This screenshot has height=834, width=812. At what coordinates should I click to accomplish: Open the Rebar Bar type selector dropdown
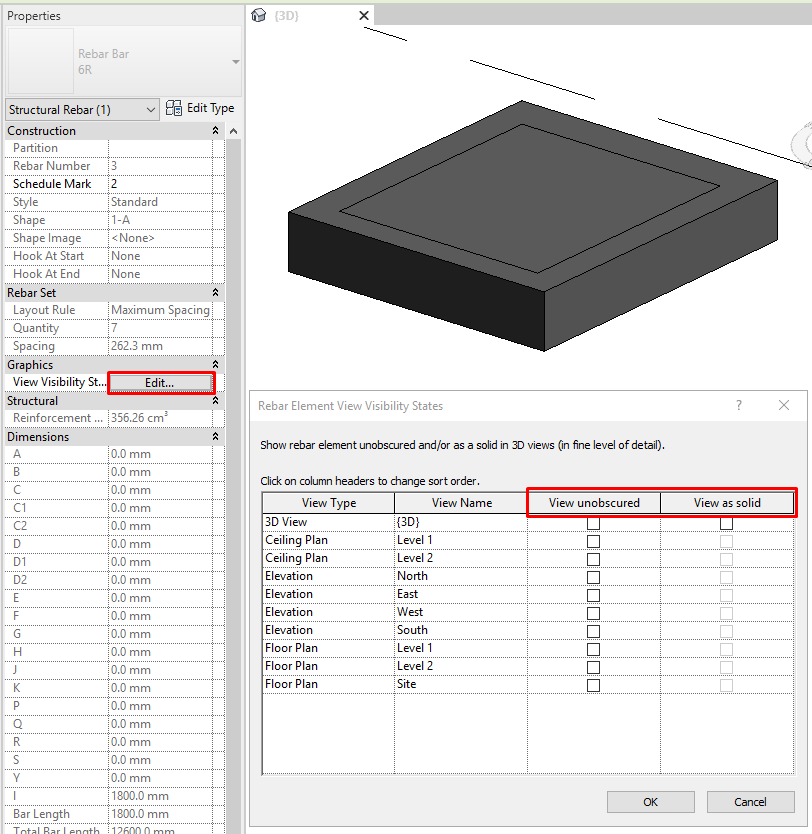(x=236, y=62)
